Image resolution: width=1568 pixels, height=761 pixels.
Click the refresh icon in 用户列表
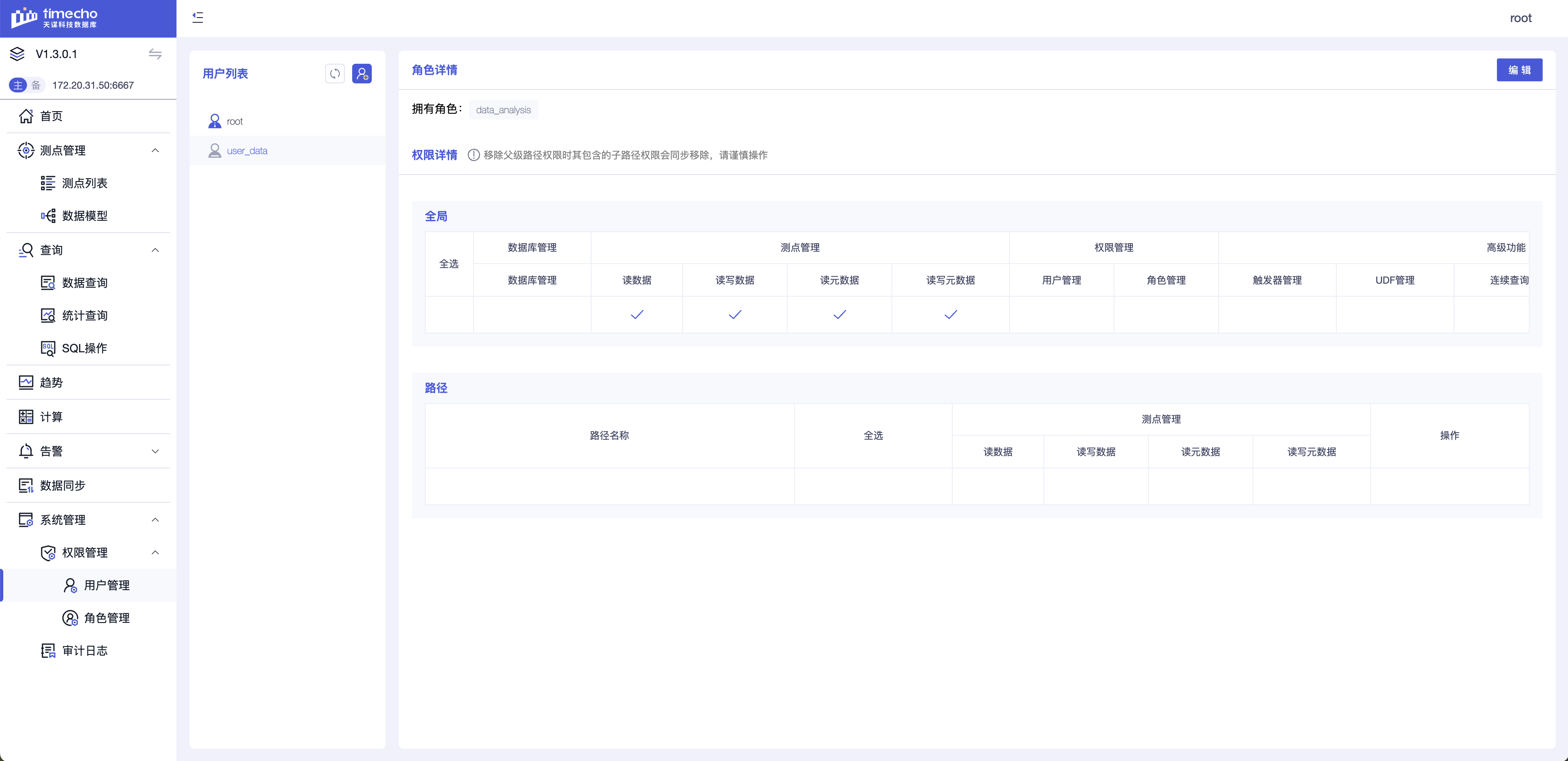(x=335, y=74)
